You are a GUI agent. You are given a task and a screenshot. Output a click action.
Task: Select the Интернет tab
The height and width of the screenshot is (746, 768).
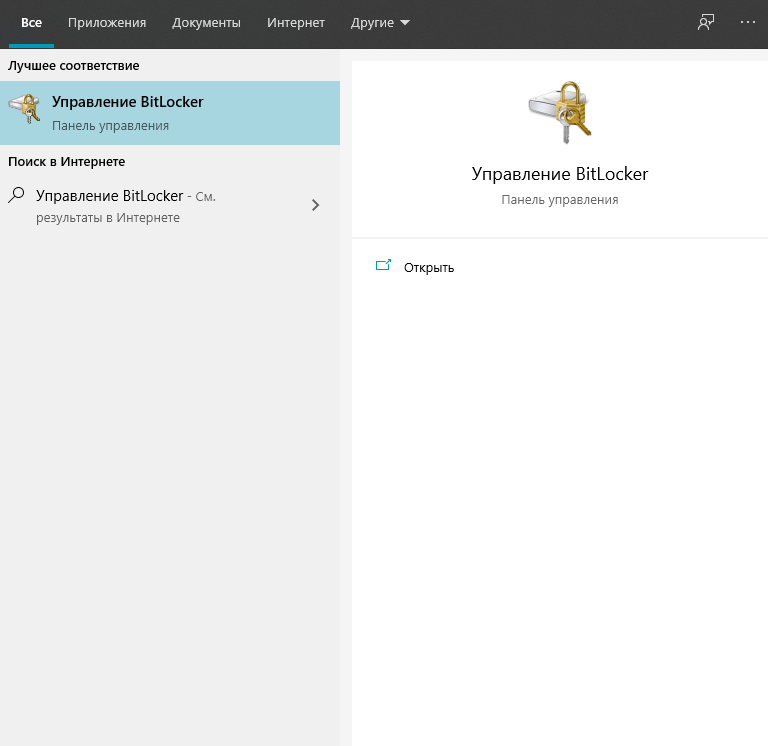click(296, 22)
